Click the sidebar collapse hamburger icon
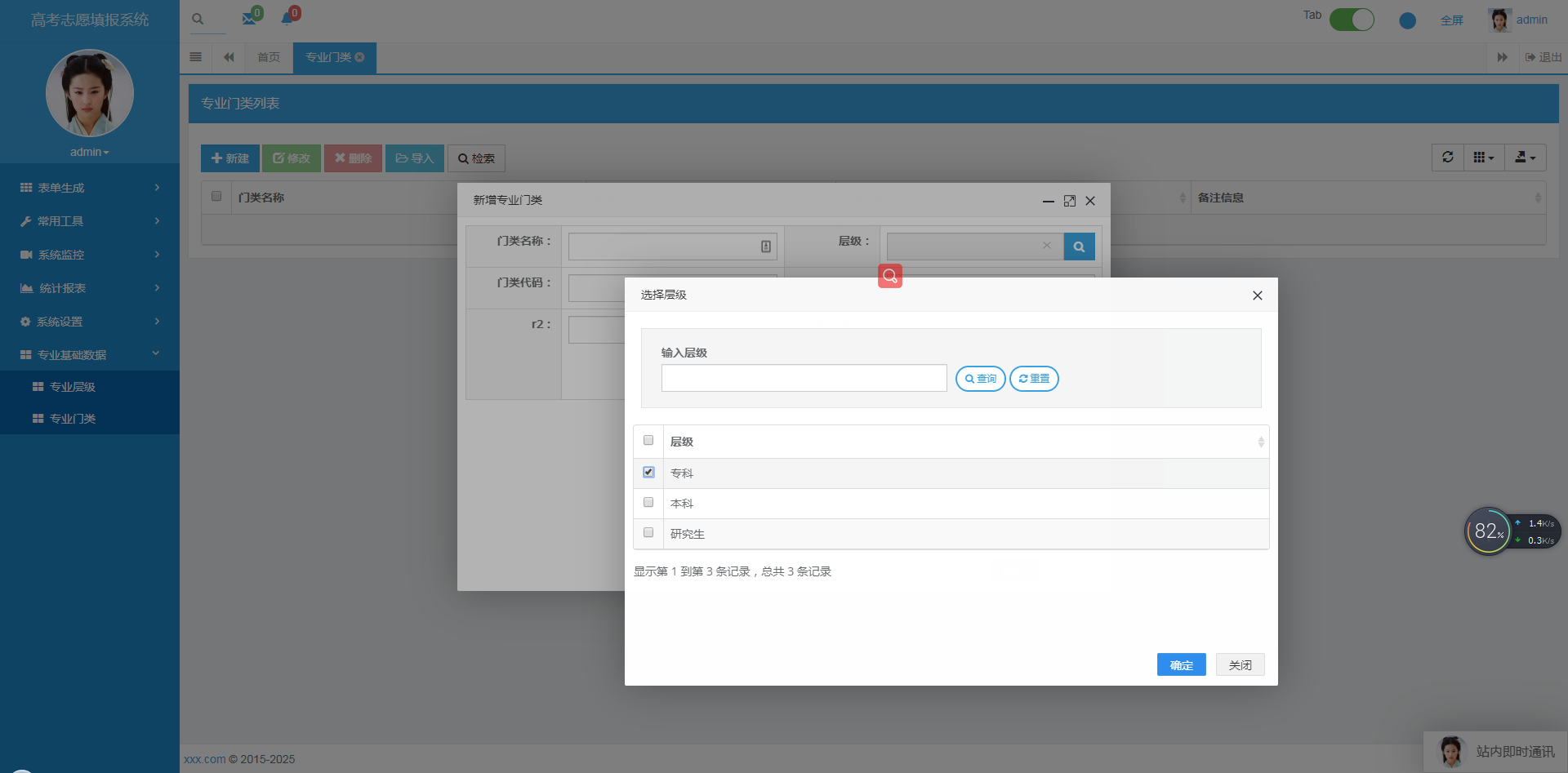Image resolution: width=1568 pixels, height=773 pixels. (195, 57)
